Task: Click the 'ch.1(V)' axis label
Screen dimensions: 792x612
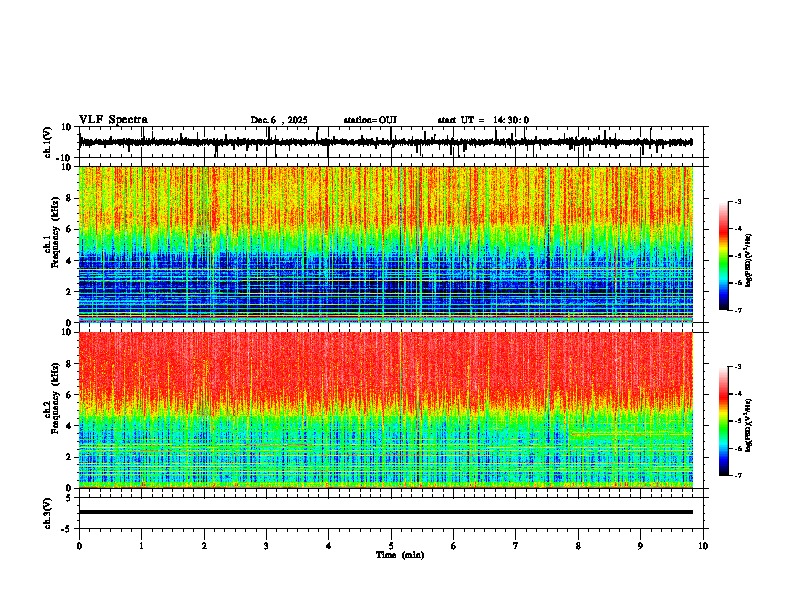Action: 47,142
